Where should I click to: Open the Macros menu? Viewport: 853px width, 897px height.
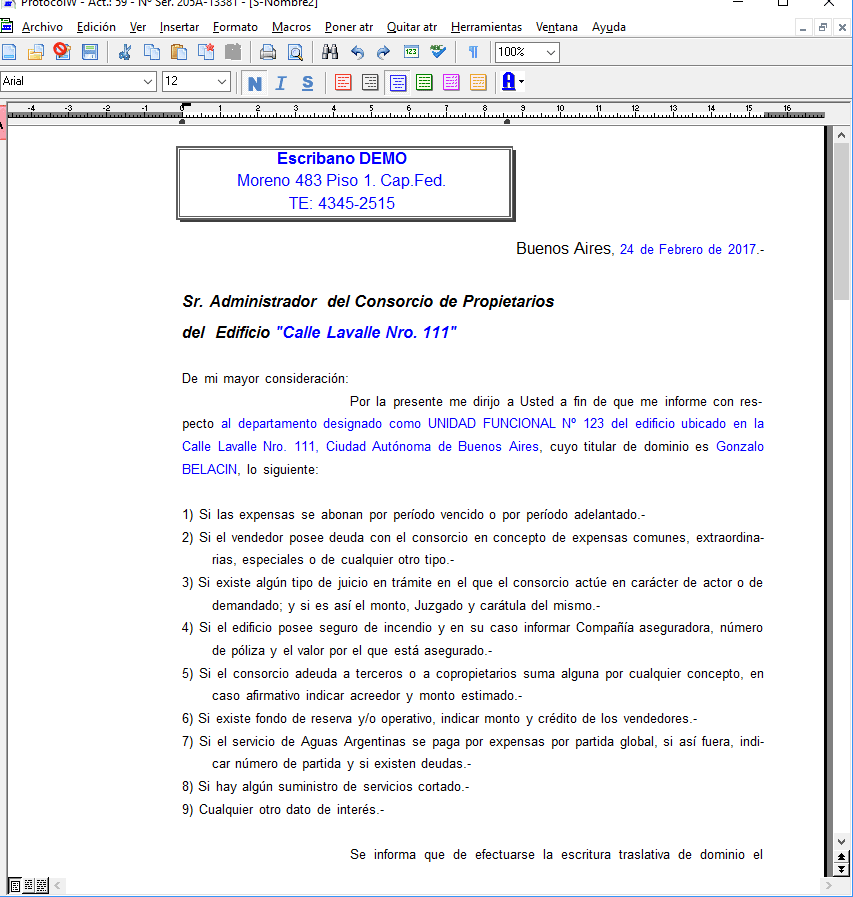point(291,27)
